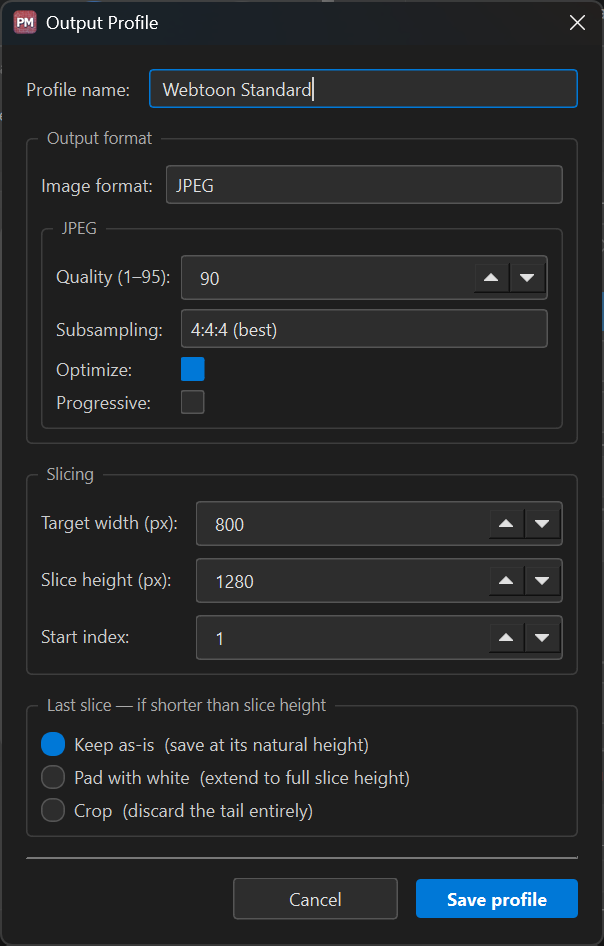The height and width of the screenshot is (946, 604).
Task: Open the Subsampling dropdown
Action: point(364,329)
